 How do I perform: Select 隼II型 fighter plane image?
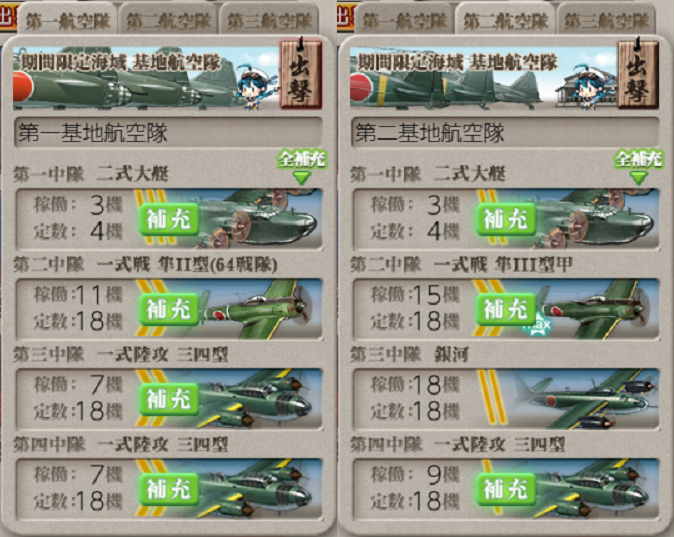point(260,309)
